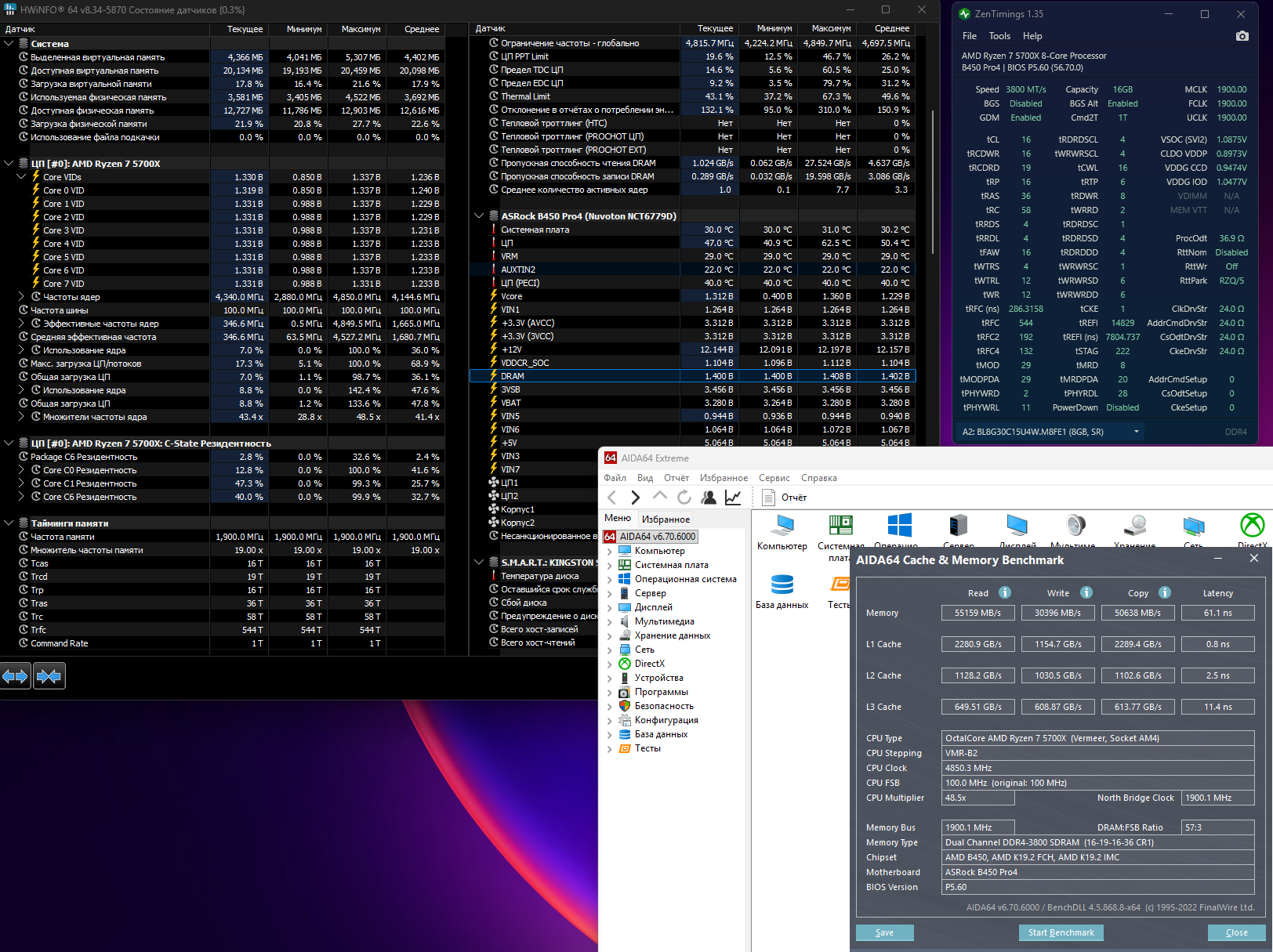The image size is (1273, 952).
Task: Click the L3 Cache latency 11.4 ns field
Action: click(x=1218, y=707)
